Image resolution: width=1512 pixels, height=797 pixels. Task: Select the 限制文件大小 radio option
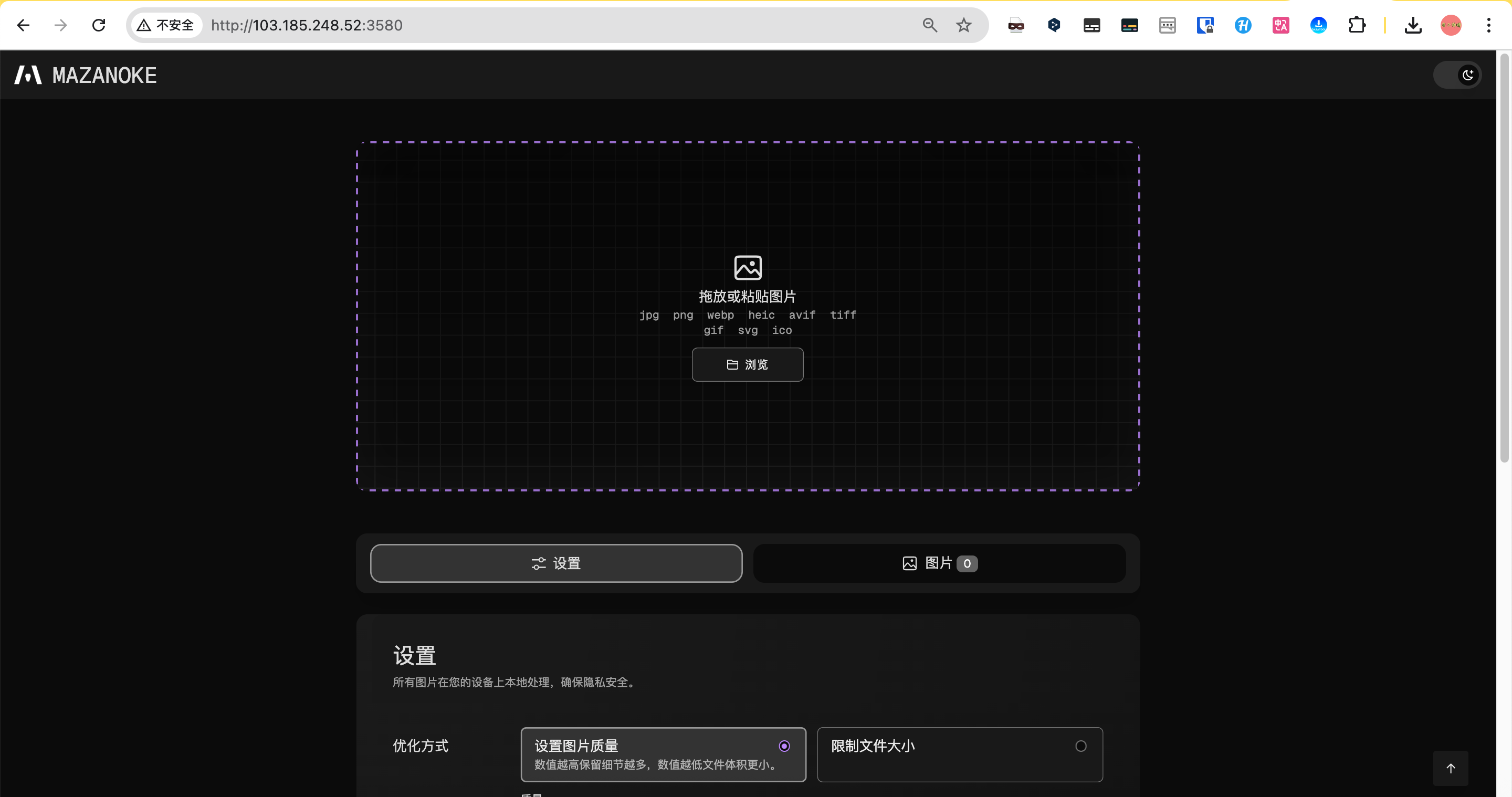pos(1080,746)
